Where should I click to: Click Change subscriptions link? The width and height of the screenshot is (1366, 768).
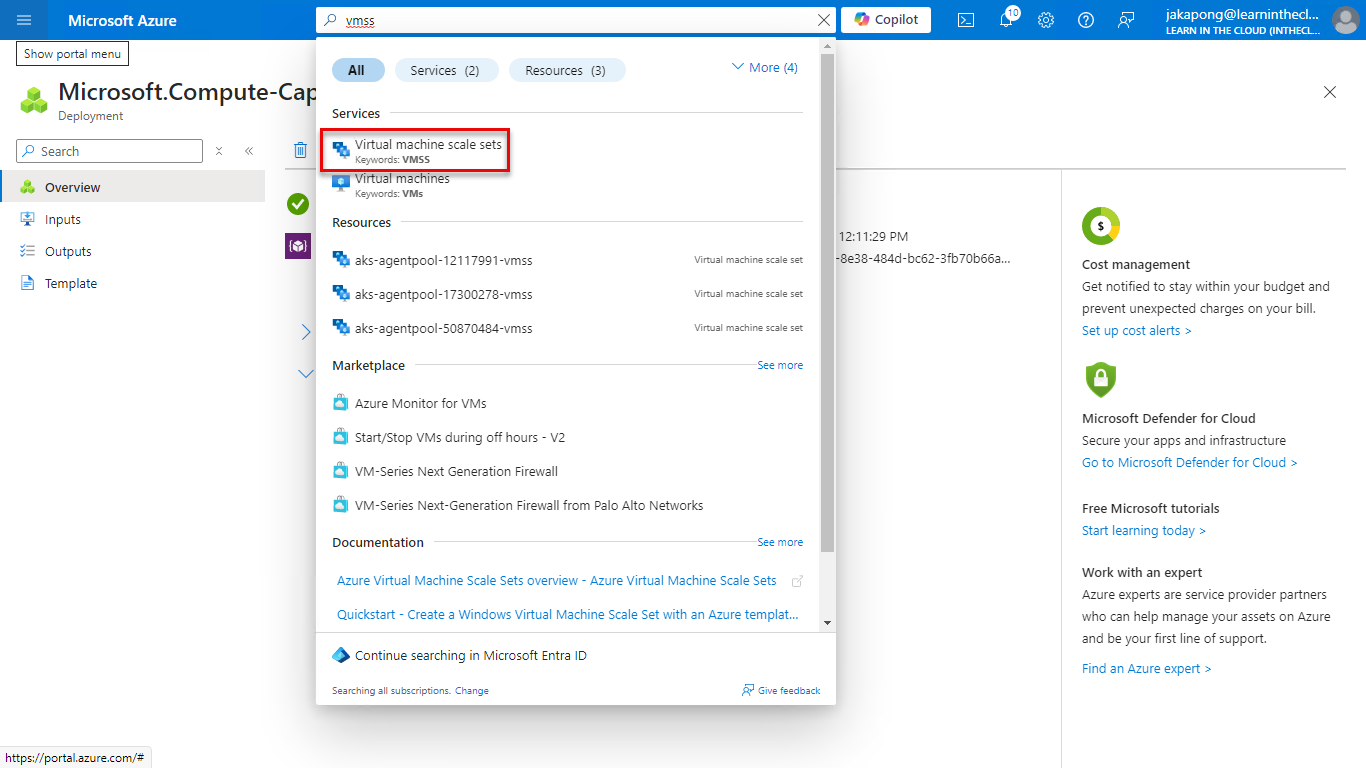pos(472,691)
